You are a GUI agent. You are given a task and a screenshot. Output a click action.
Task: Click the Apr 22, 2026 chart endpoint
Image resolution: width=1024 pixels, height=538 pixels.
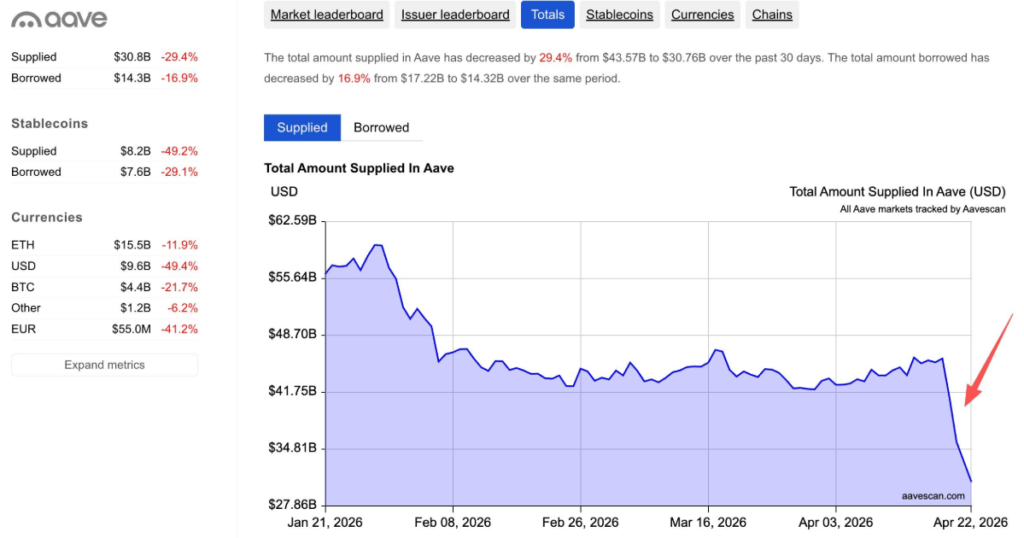pyautogui.click(x=970, y=482)
